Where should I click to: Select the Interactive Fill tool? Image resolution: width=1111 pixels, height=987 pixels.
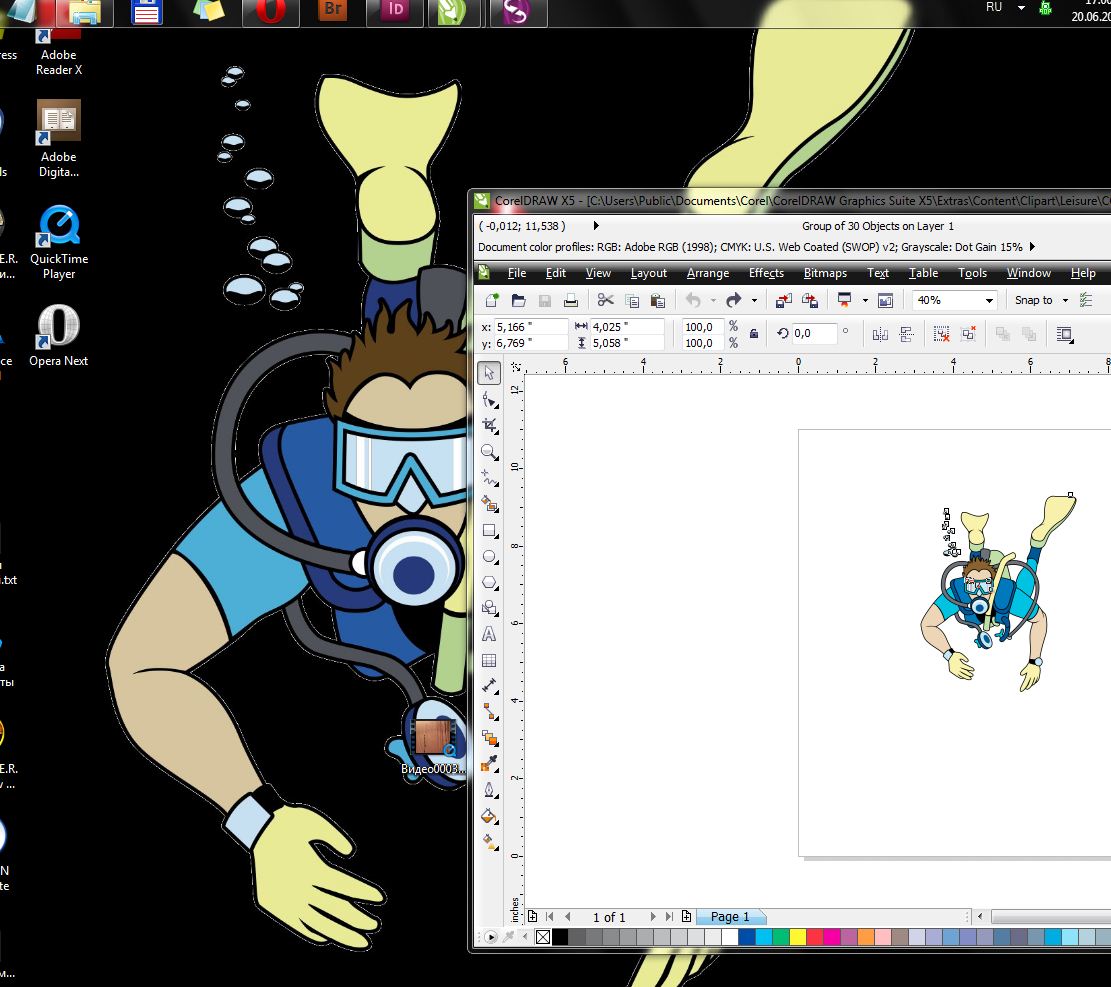[x=490, y=842]
